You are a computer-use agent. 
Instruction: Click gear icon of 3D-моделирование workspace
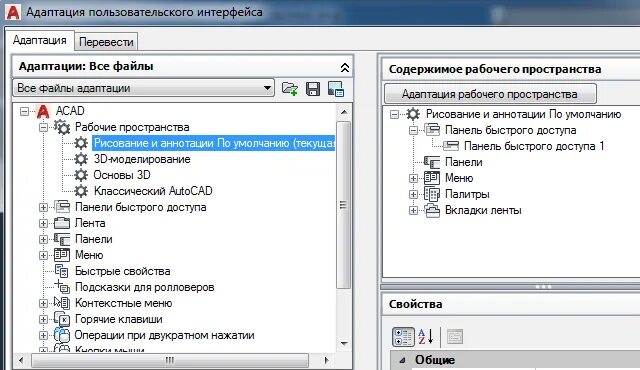(x=81, y=159)
